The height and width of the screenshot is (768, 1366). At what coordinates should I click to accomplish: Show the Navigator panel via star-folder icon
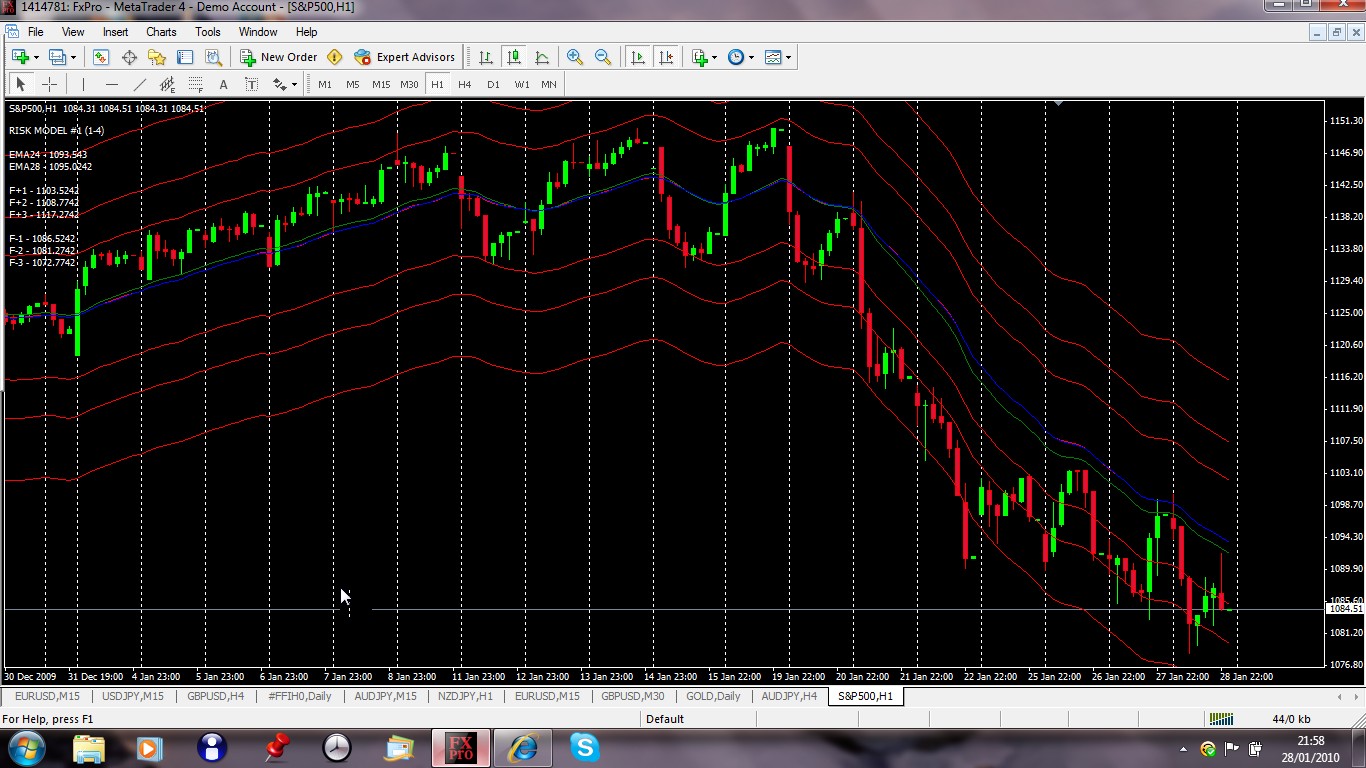[157, 57]
